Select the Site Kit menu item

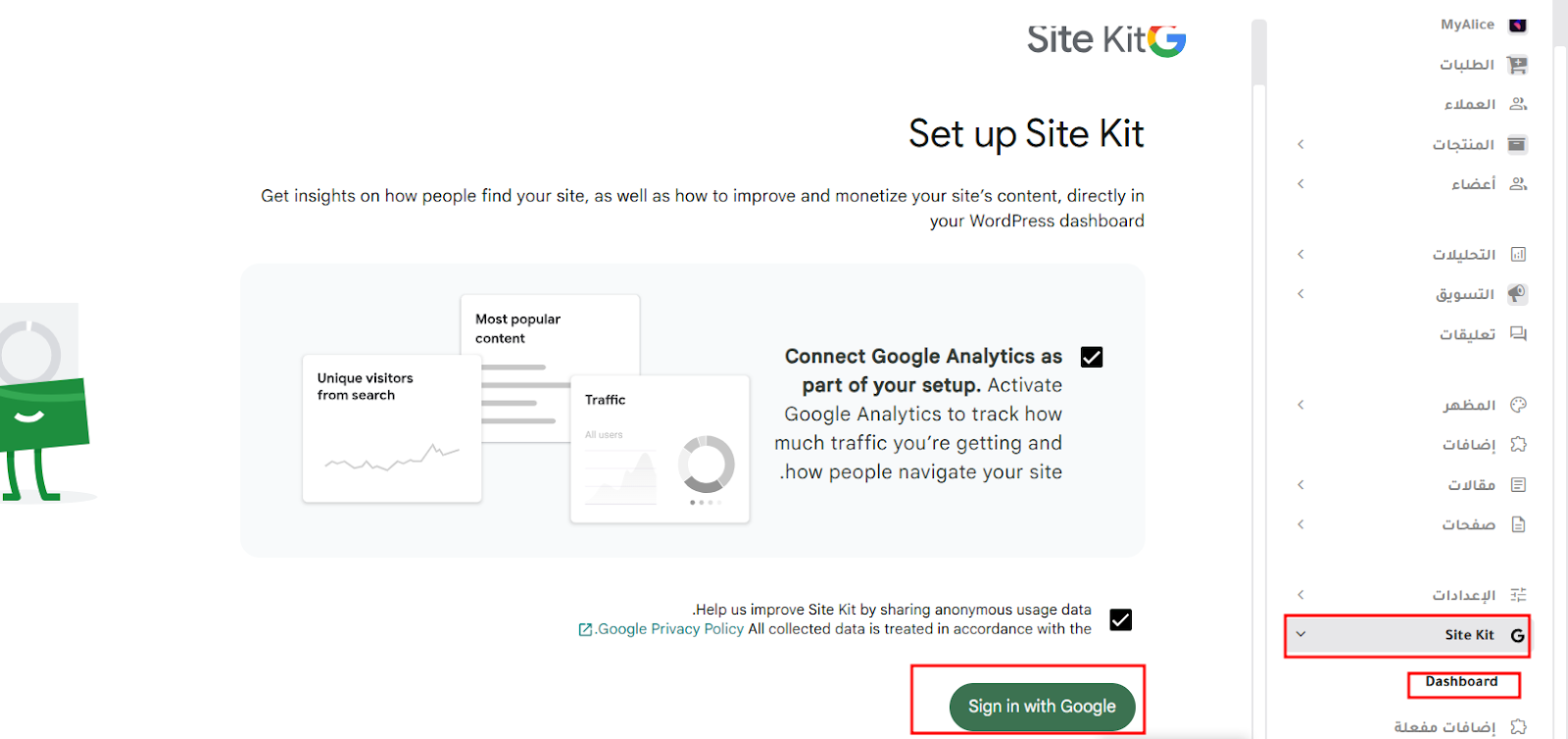pyautogui.click(x=1468, y=635)
